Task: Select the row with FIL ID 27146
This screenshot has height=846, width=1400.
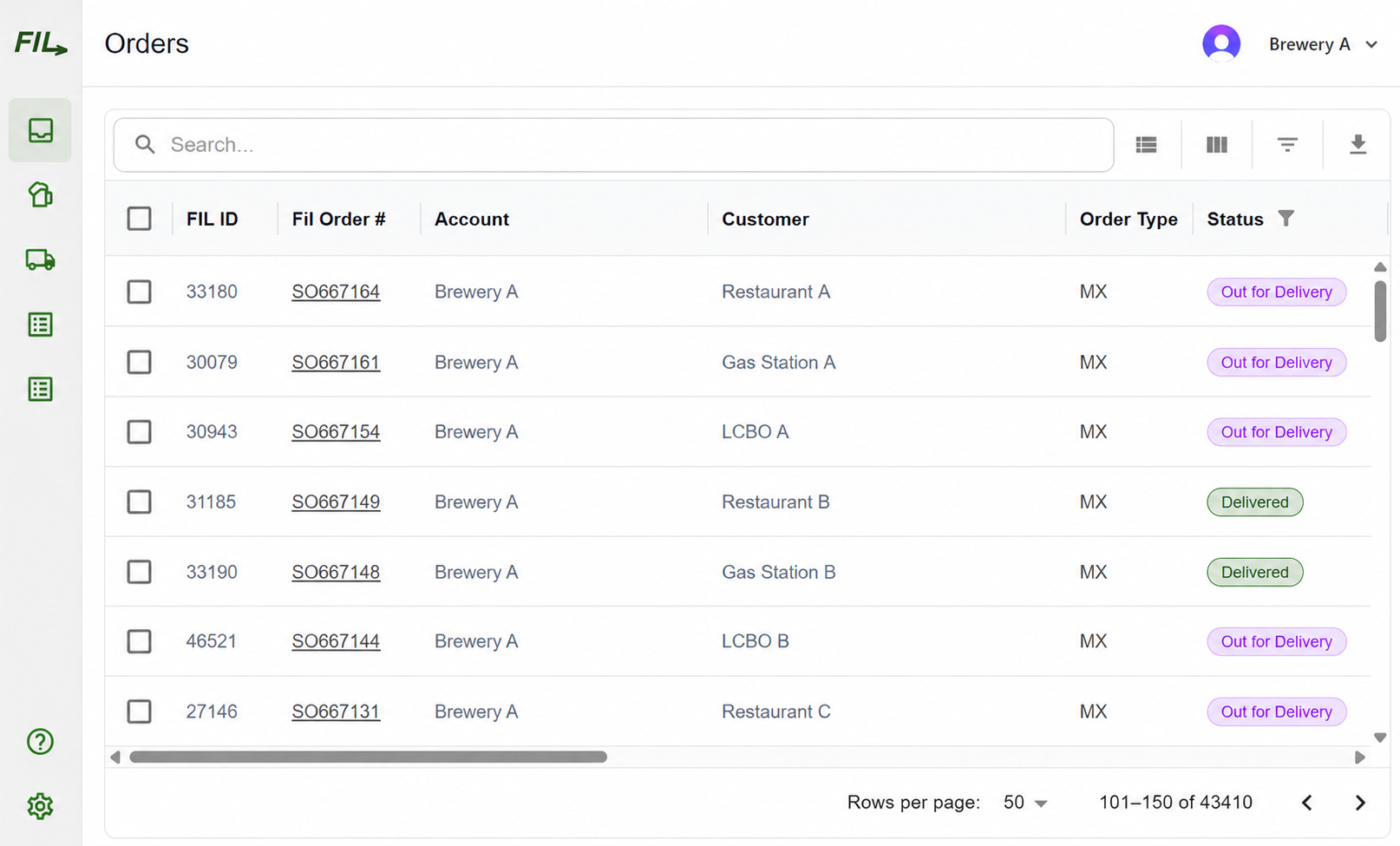Action: pos(139,712)
